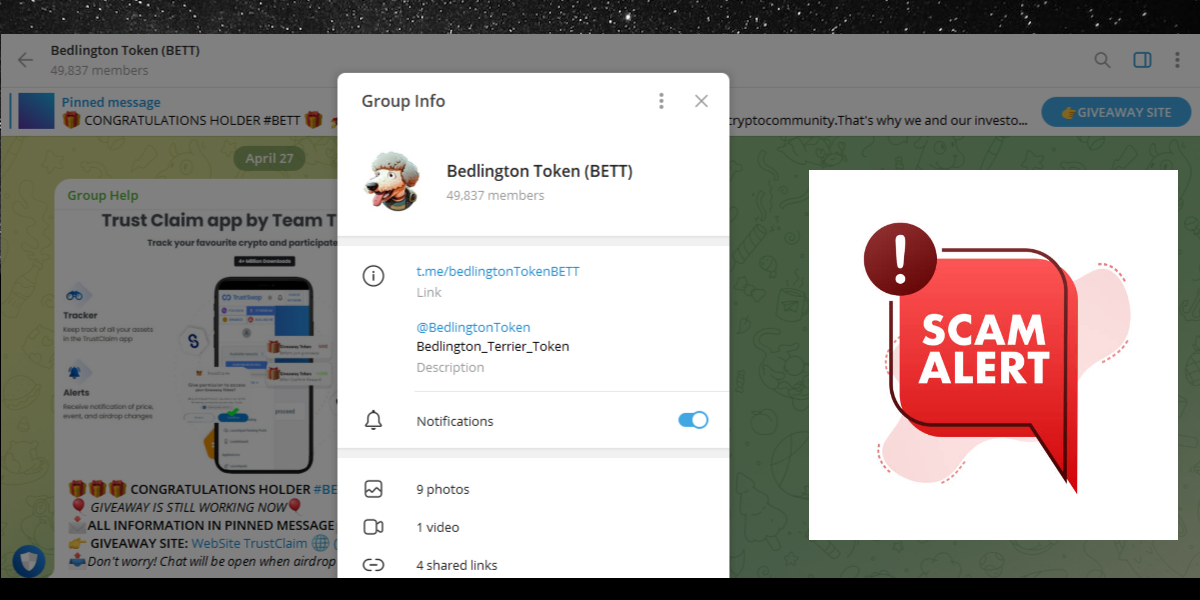Click the video camera icon
Viewport: 1200px width, 600px height.
pyautogui.click(x=373, y=527)
